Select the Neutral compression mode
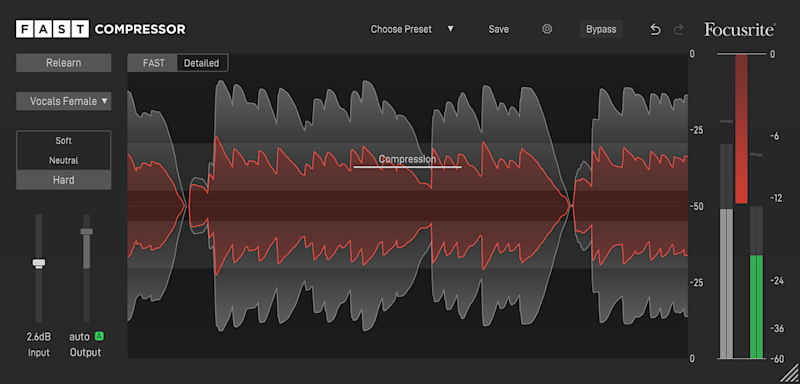 point(64,161)
